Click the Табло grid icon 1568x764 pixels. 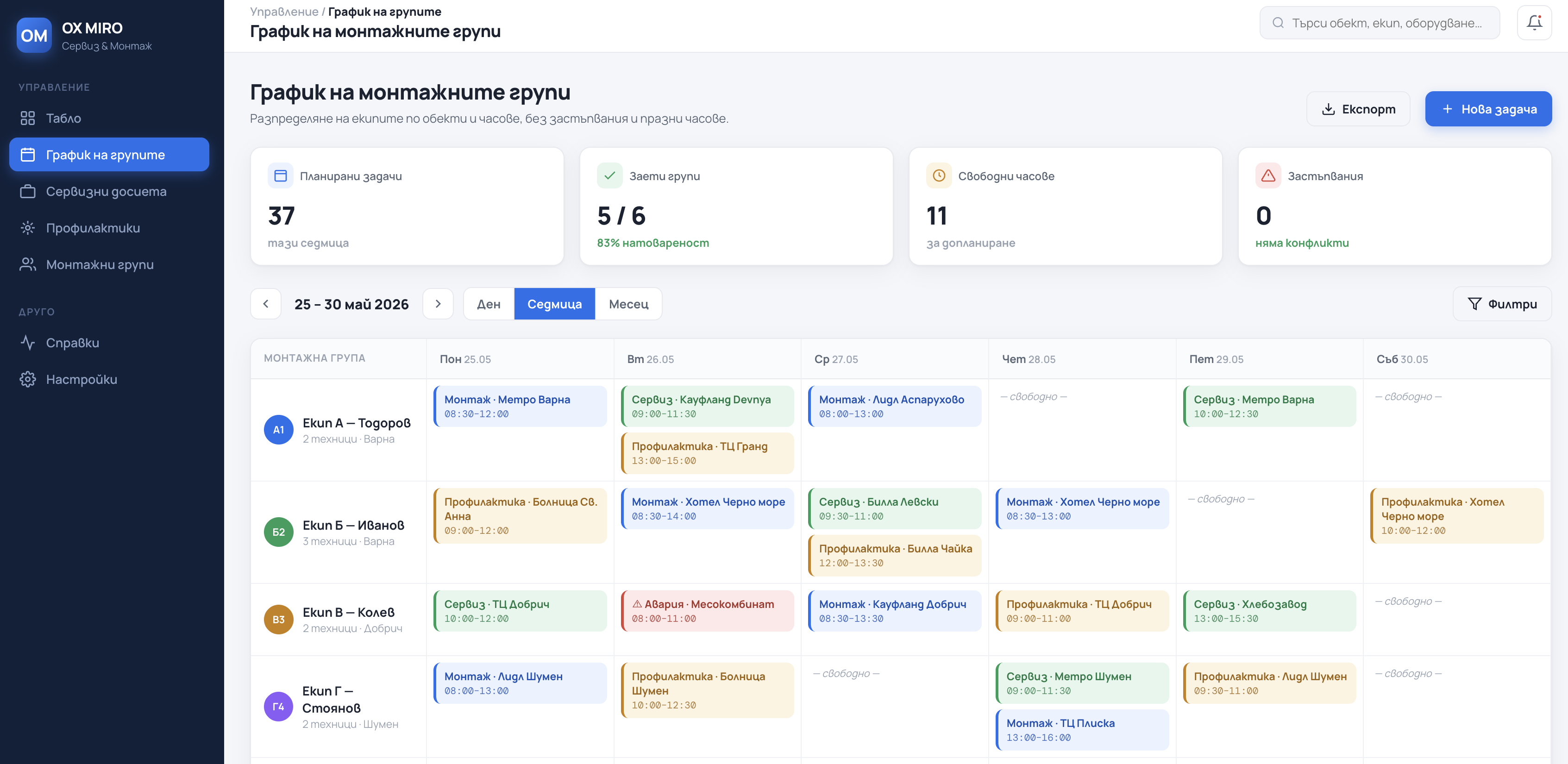(27, 118)
